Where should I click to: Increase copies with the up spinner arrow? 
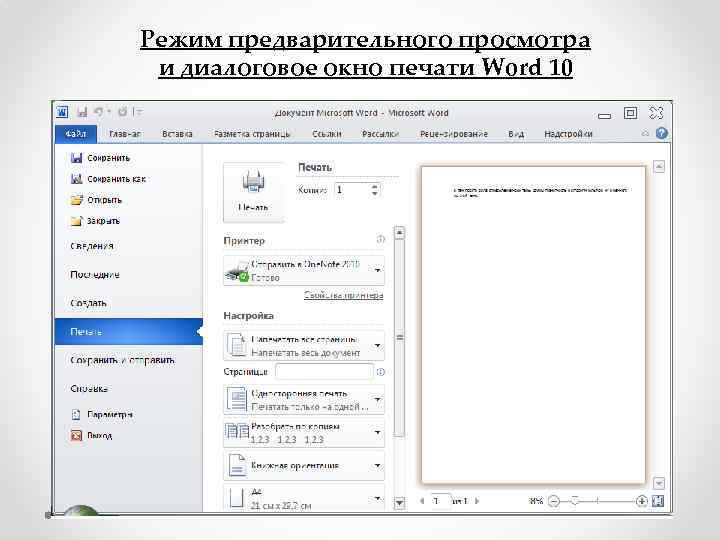375,186
